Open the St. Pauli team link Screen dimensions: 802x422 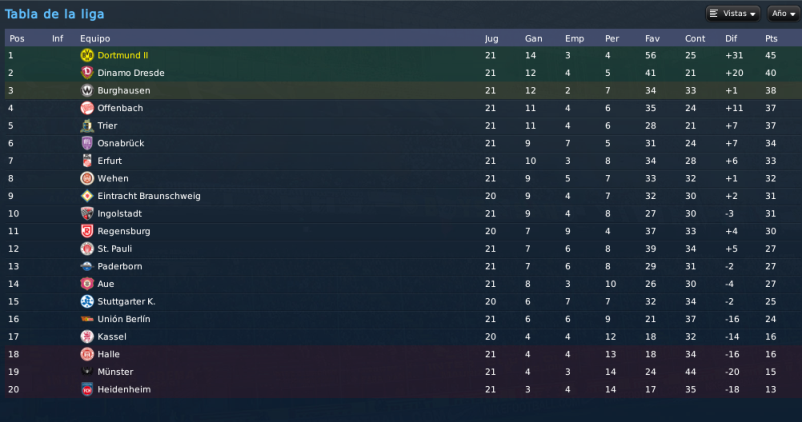tap(115, 249)
